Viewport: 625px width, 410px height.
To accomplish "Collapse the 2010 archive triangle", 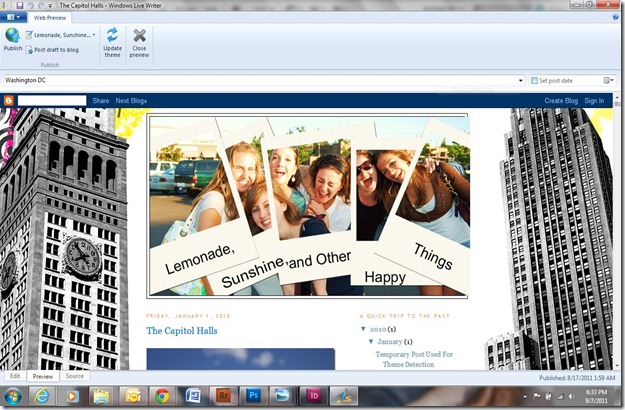I will [363, 329].
